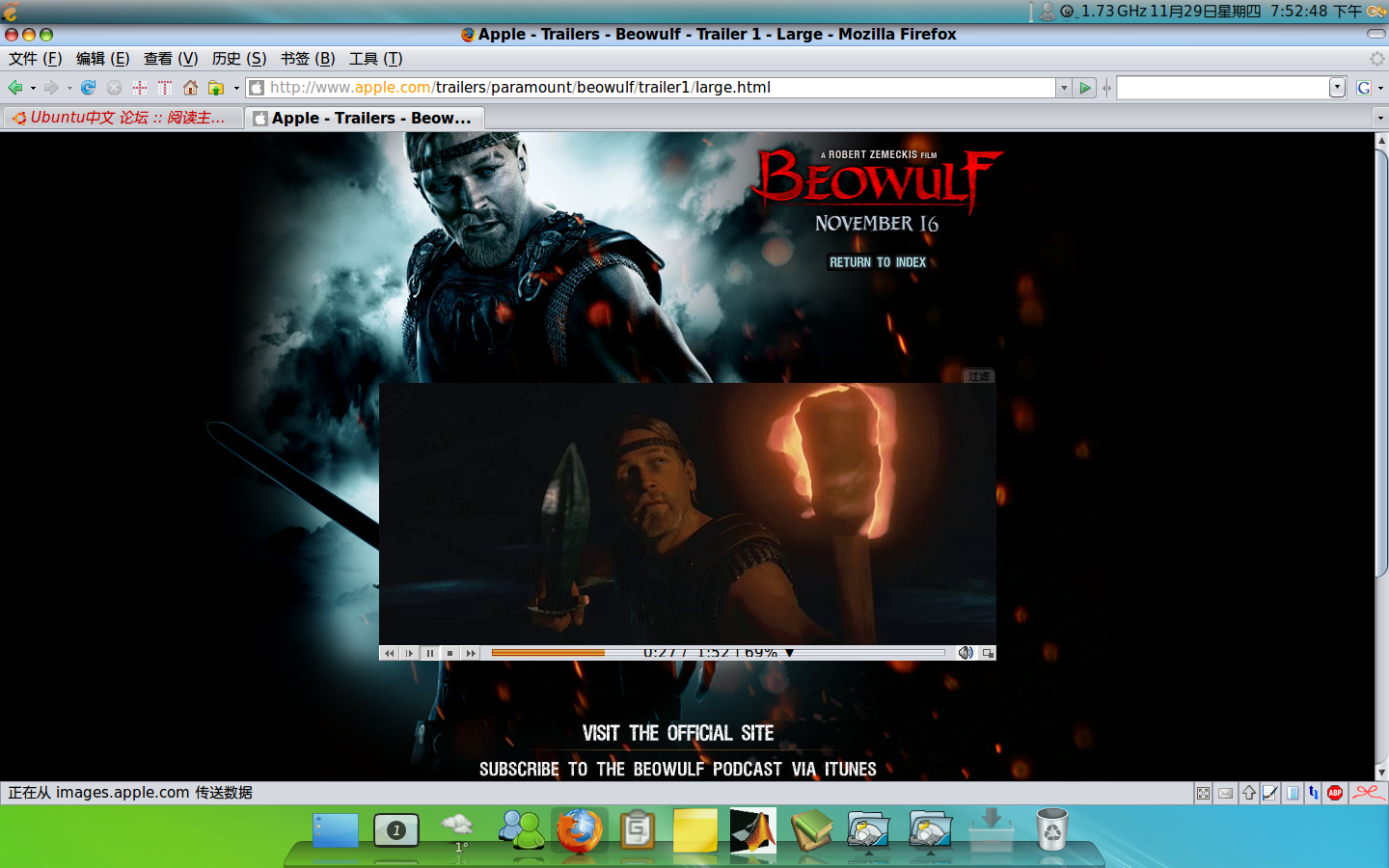Open the search engine chooser beside the Google icon
This screenshot has height=868, width=1389.
click(1380, 88)
